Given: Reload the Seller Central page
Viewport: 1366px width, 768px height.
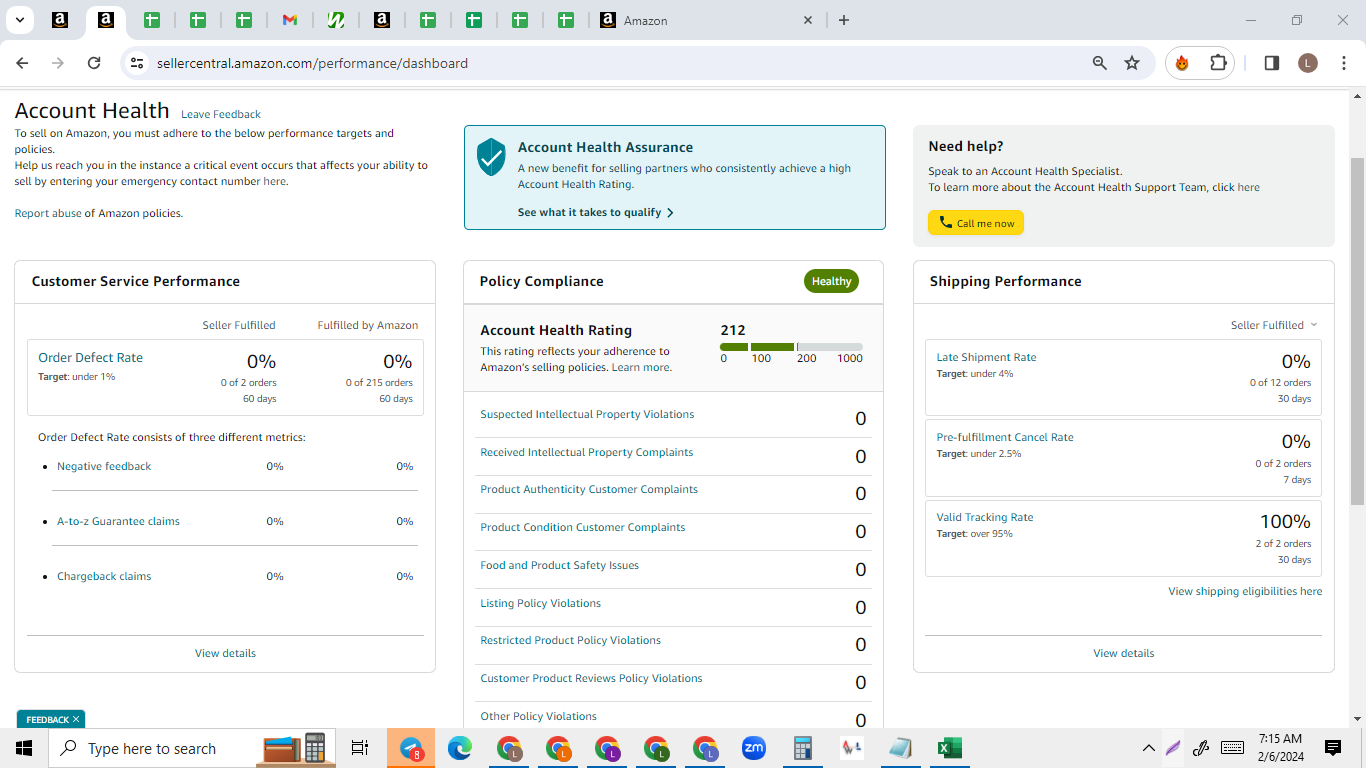Looking at the screenshot, I should [x=94, y=63].
